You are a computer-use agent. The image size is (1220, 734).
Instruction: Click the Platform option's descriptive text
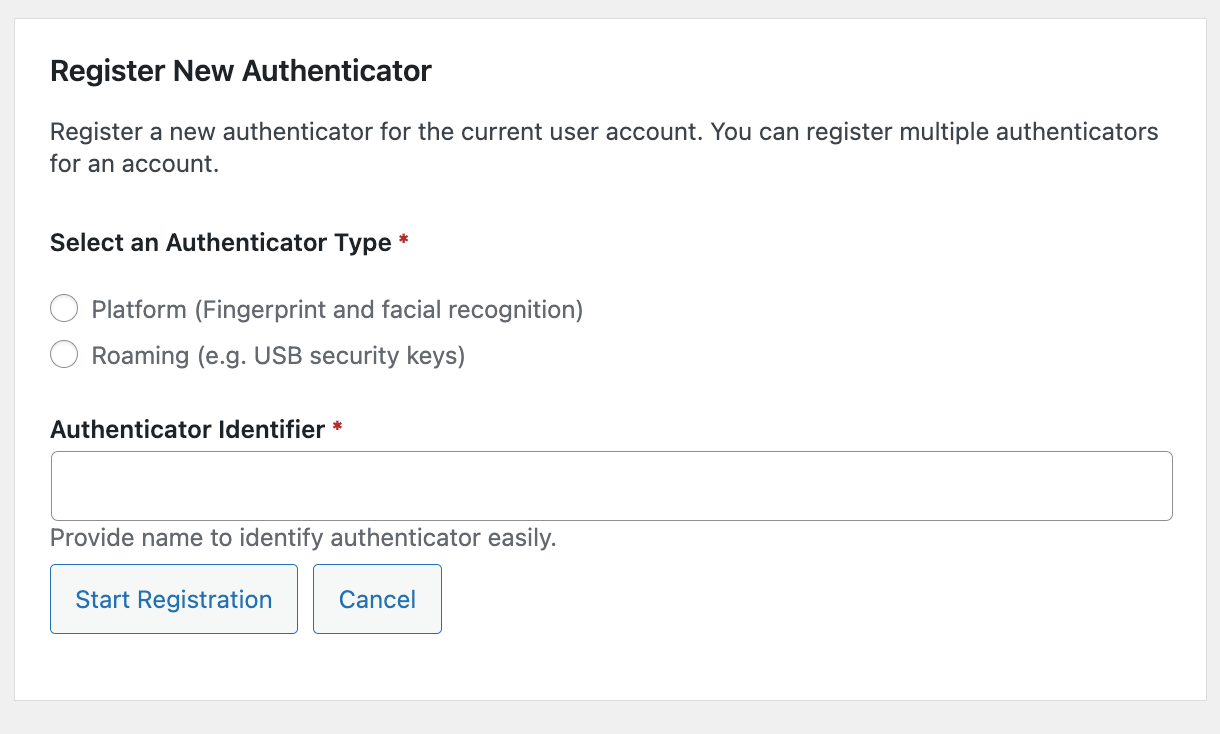[x=337, y=309]
